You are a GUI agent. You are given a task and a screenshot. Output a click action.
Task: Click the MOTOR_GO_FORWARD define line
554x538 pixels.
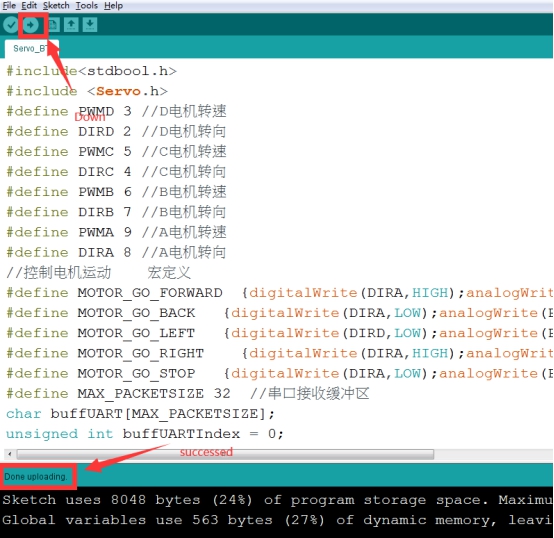pos(279,293)
